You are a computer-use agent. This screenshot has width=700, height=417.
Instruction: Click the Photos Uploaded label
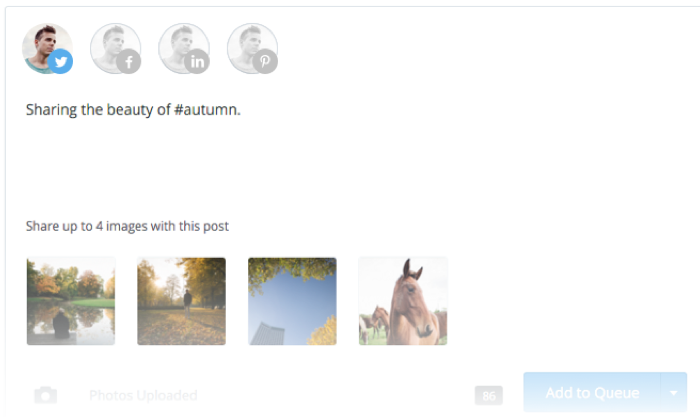point(143,396)
